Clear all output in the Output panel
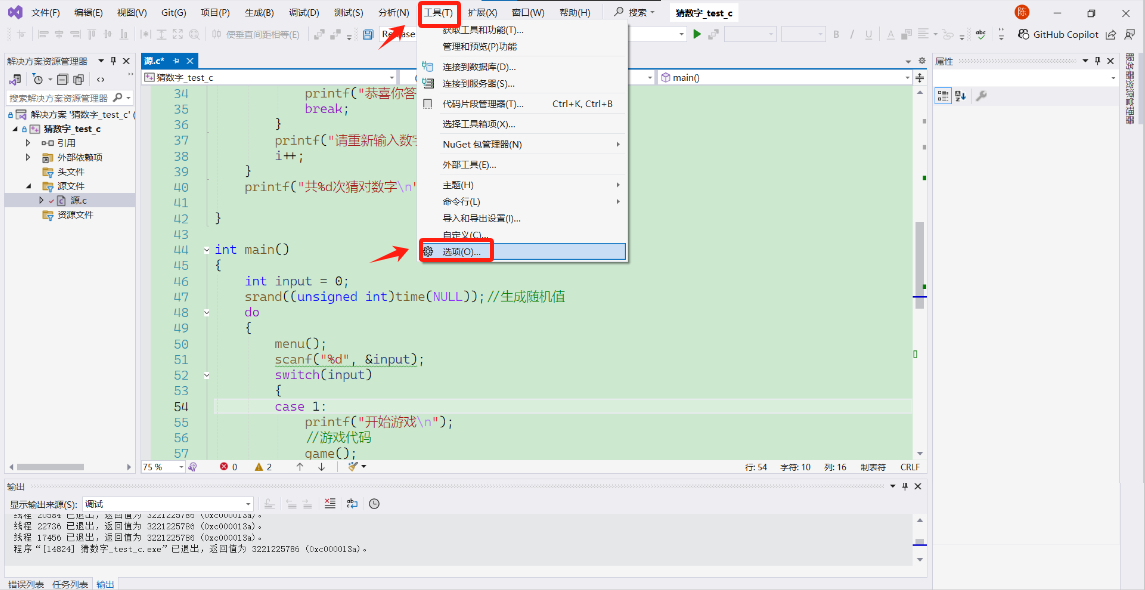The width and height of the screenshot is (1145, 590). click(x=329, y=504)
